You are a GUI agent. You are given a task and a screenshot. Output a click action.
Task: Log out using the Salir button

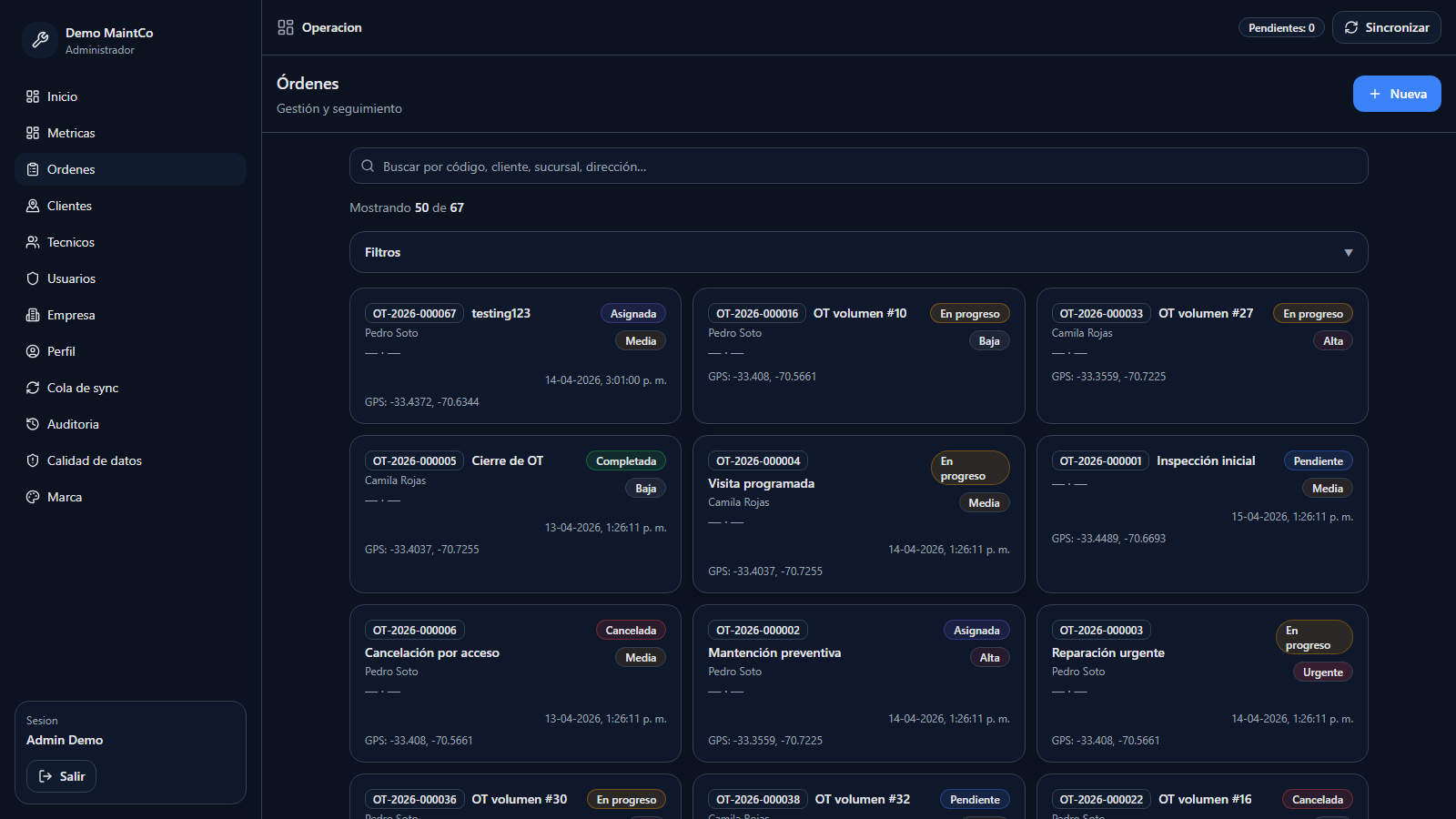tap(62, 776)
